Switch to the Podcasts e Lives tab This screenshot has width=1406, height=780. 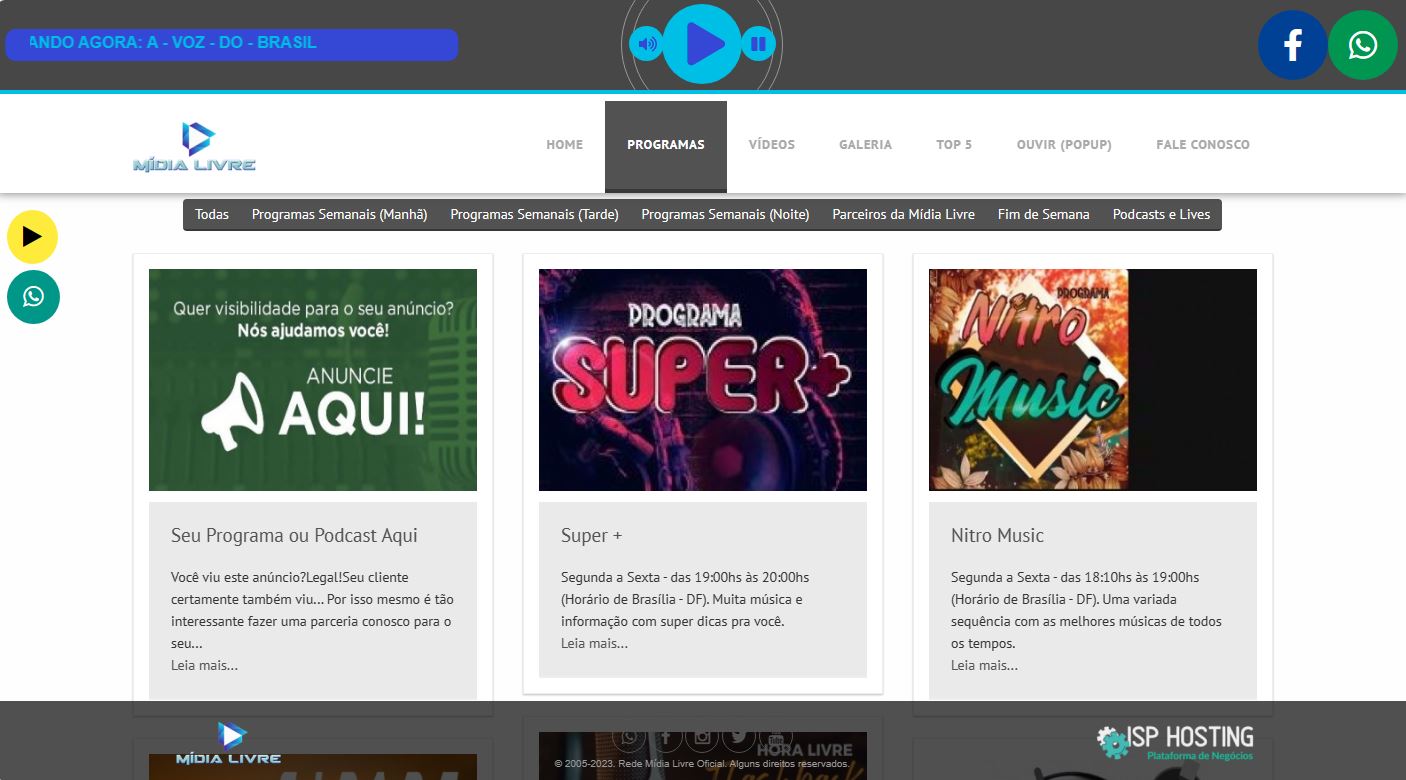[x=1161, y=214]
